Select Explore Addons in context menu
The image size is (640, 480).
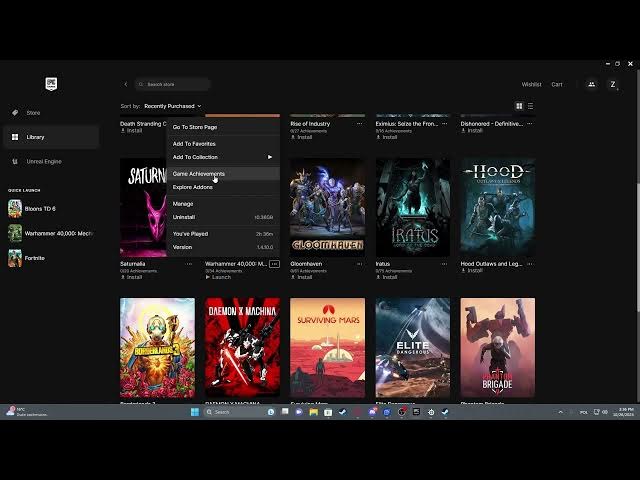223,187
